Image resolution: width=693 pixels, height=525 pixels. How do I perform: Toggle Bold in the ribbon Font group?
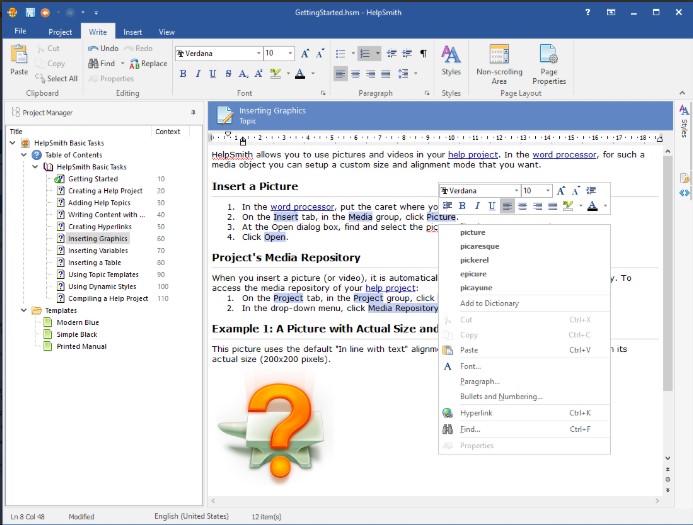pos(183,74)
